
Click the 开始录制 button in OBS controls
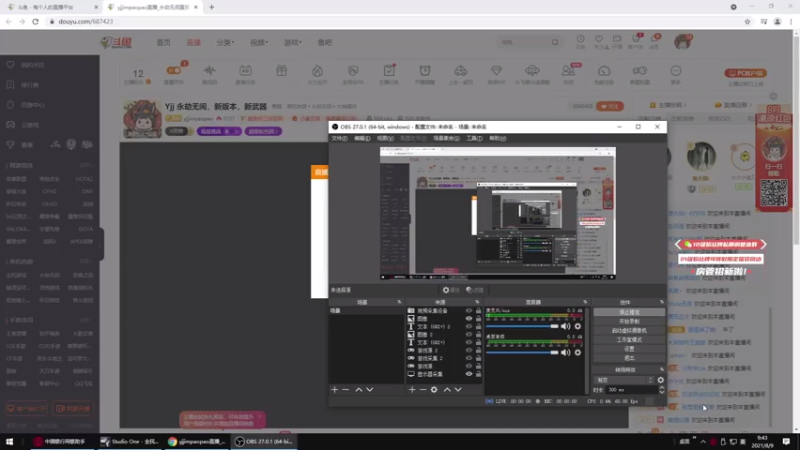pyautogui.click(x=629, y=321)
